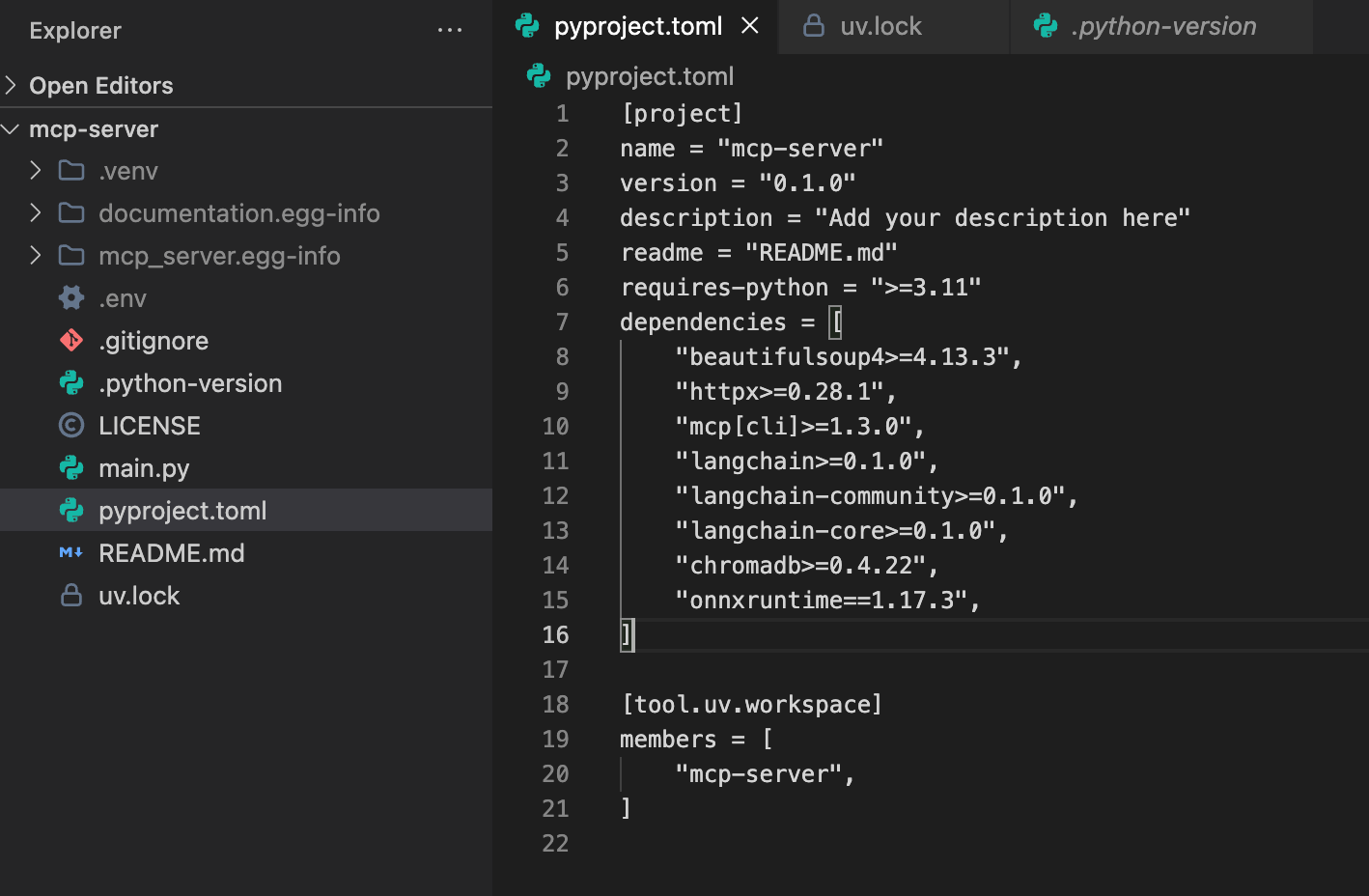
Task: Click the Python icon beside .python-version in Explorer
Action: point(71,382)
